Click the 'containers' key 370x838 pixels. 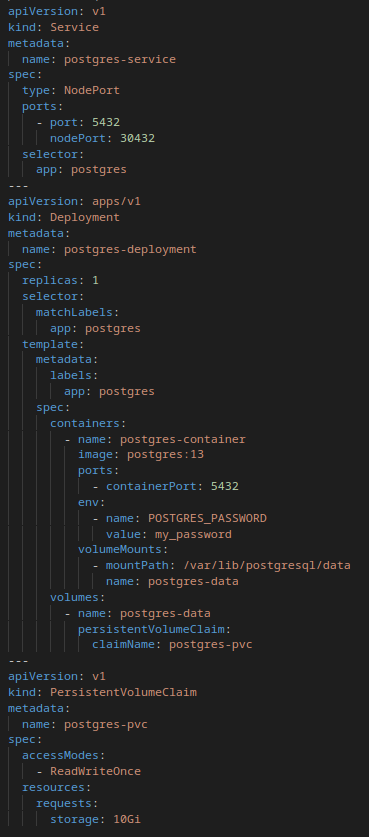point(85,423)
